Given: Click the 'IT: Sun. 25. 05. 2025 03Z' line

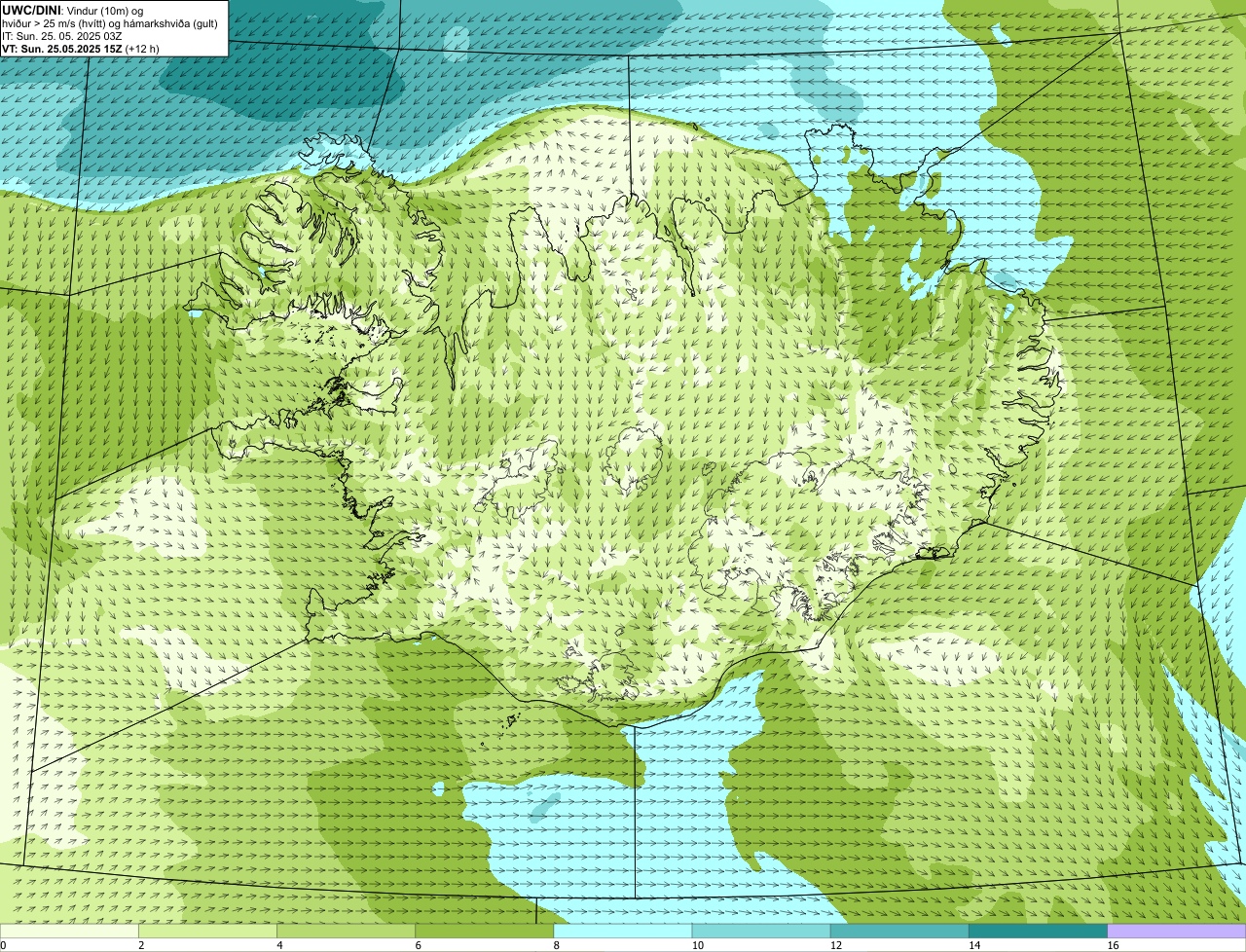Looking at the screenshot, I should click(61, 35).
